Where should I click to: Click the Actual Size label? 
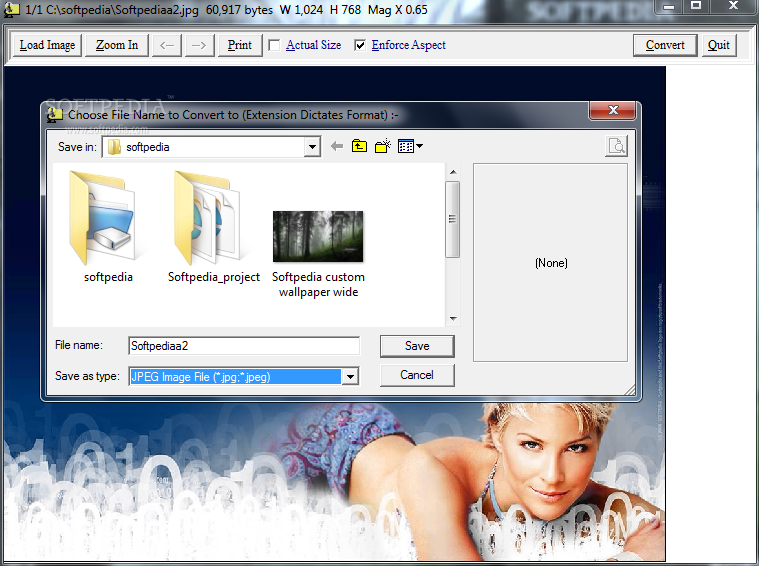pos(313,45)
